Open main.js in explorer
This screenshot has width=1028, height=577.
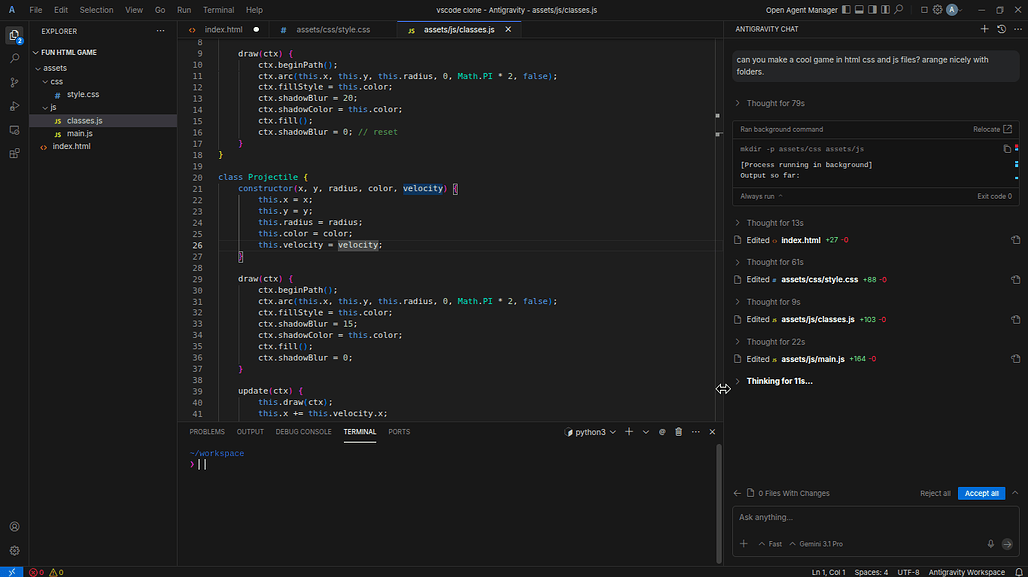[x=79, y=134]
